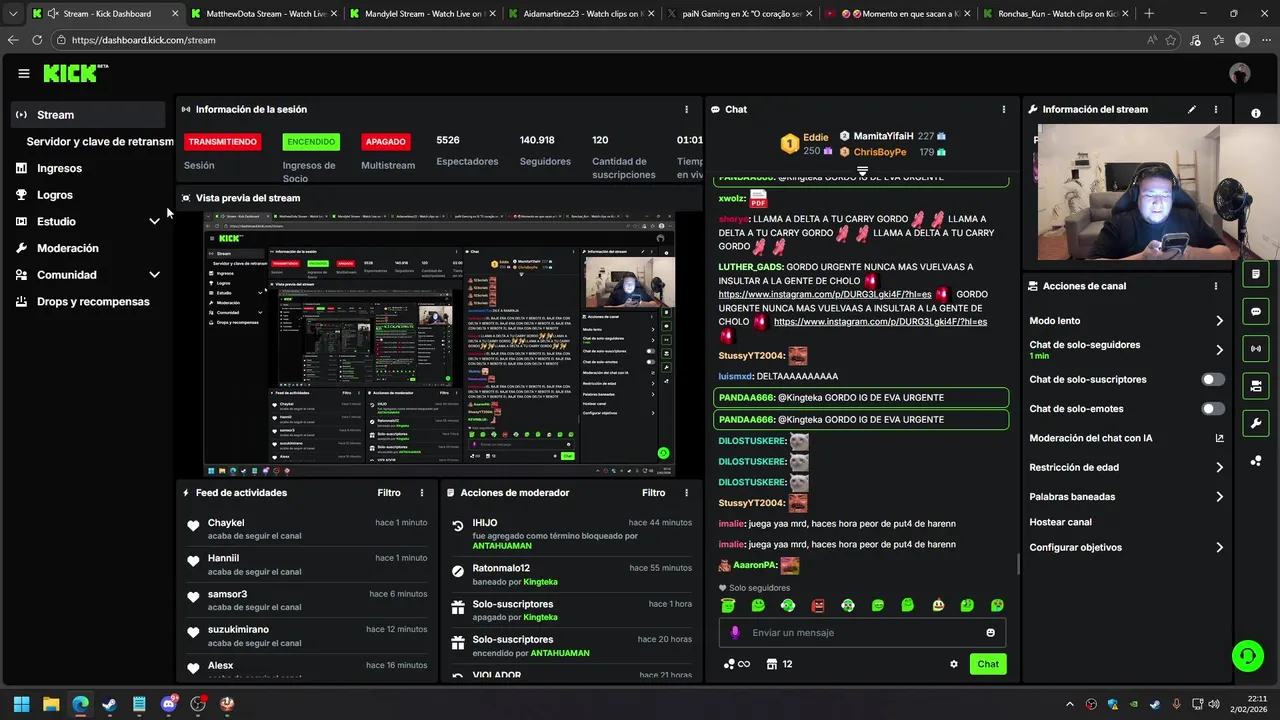Click the info icon in right sidebar
Screen dimensions: 1280x720
click(1256, 113)
